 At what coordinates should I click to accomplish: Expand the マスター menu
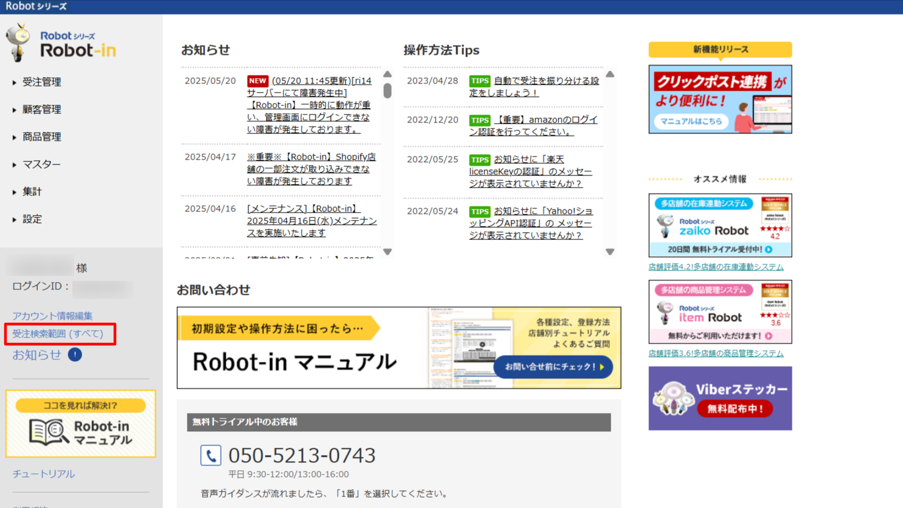36,165
